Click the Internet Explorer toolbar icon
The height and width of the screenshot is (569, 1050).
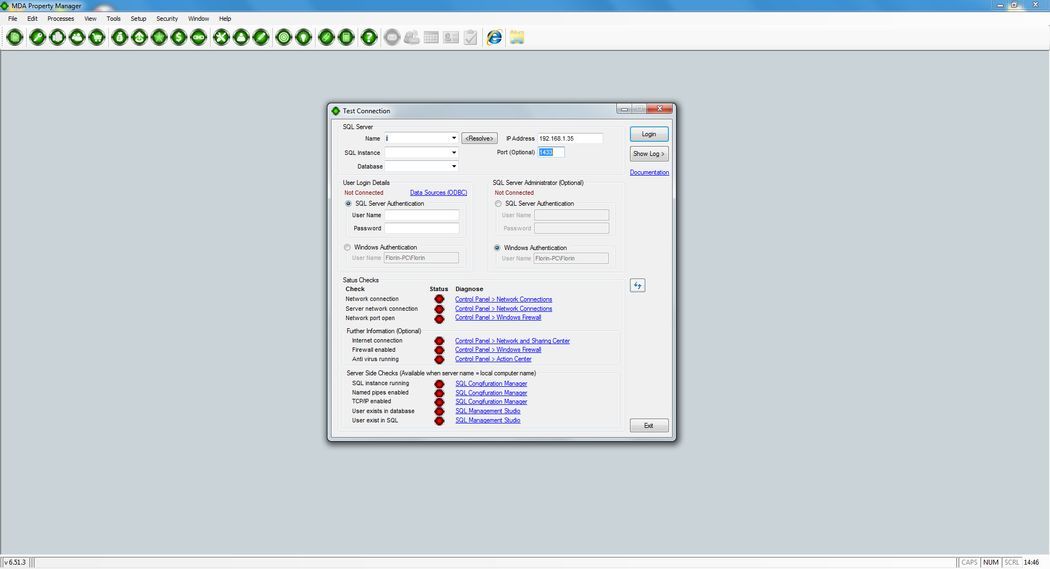pyautogui.click(x=494, y=37)
